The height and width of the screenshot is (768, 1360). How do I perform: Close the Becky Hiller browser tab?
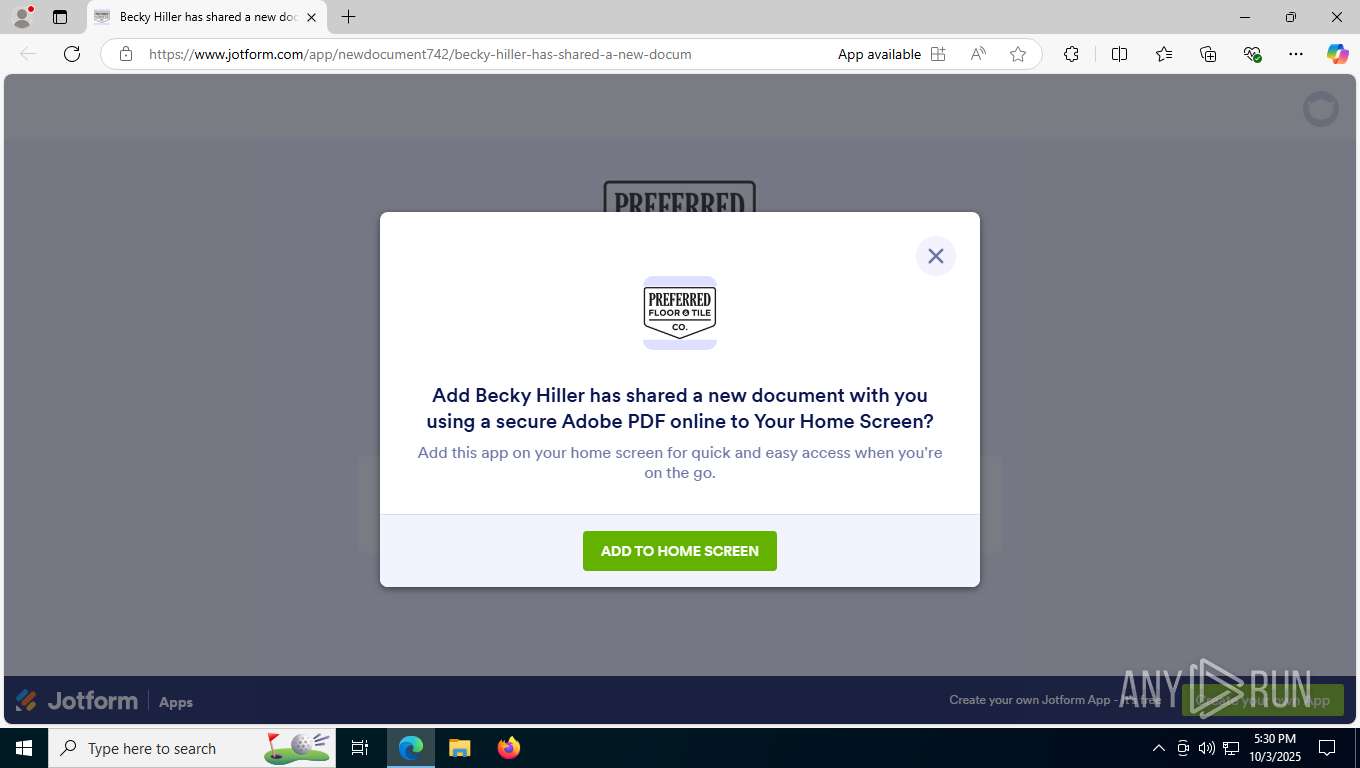pos(311,17)
